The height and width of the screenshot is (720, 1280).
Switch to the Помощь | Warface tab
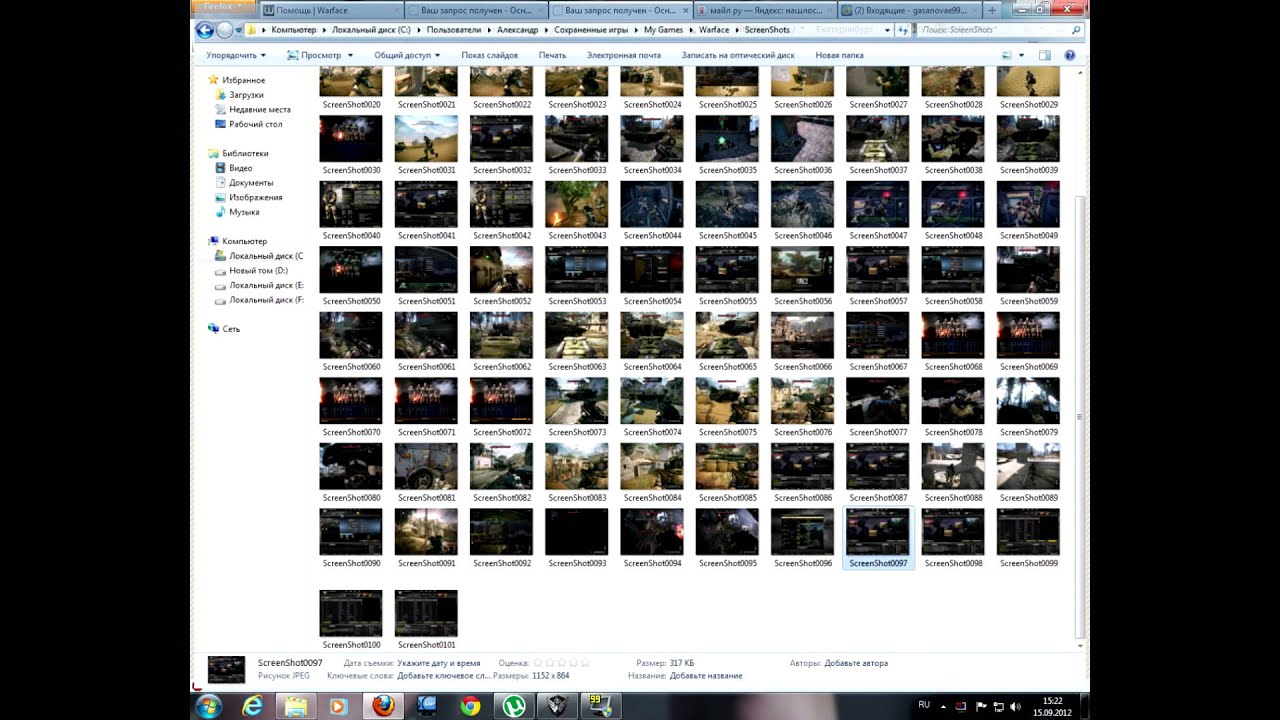tap(329, 10)
